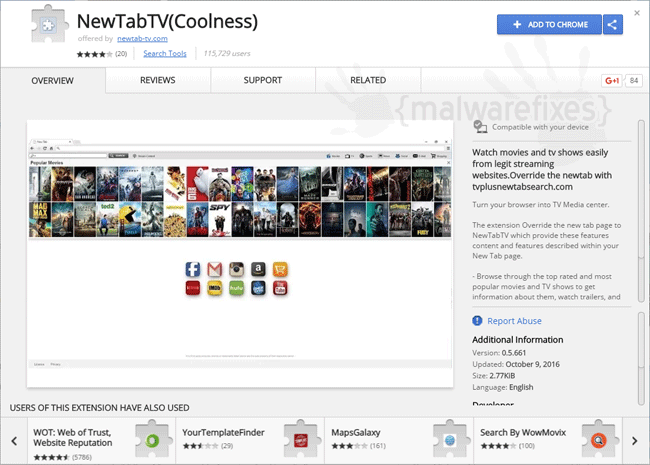Click the green Hulu icon in preview
Screen dimensions: 650x465
point(236,288)
